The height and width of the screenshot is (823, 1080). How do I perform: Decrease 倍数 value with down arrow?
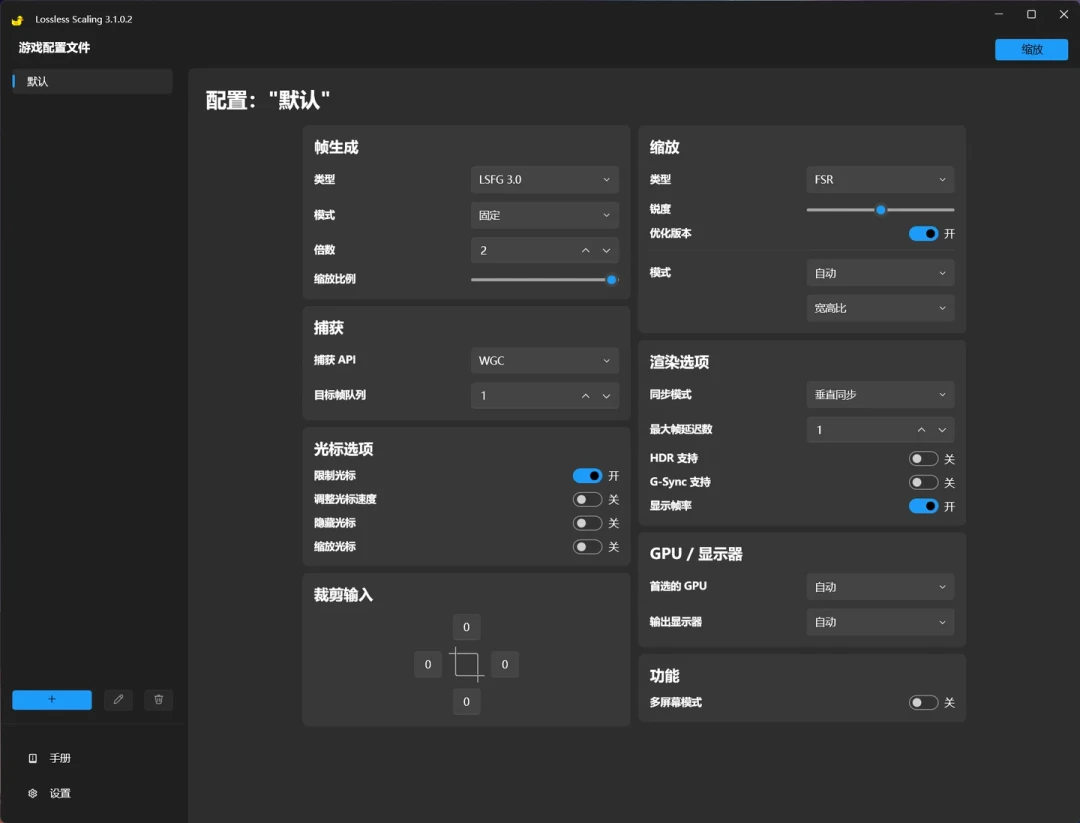click(606, 251)
